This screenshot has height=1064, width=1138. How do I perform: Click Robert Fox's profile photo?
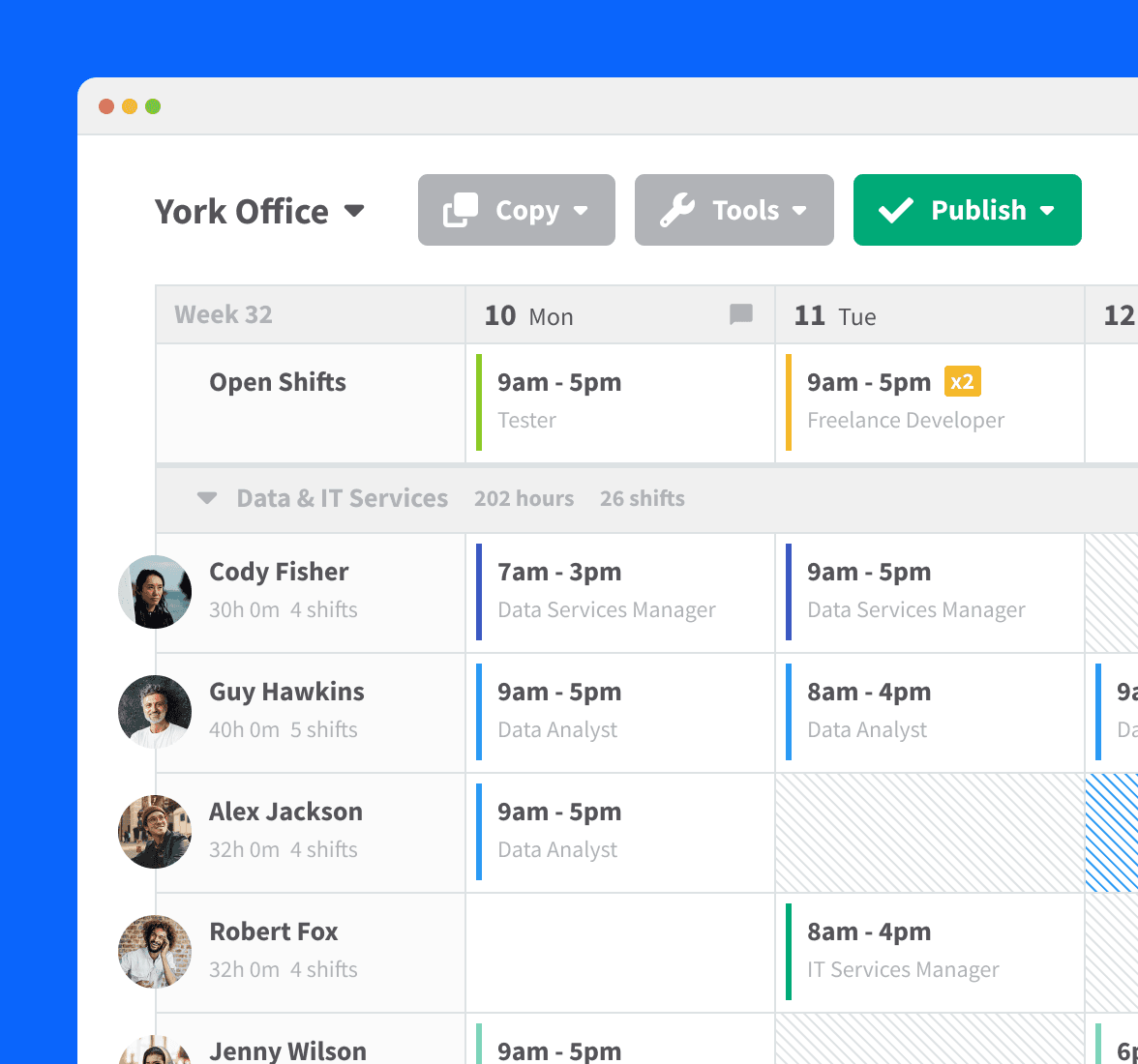tap(155, 952)
